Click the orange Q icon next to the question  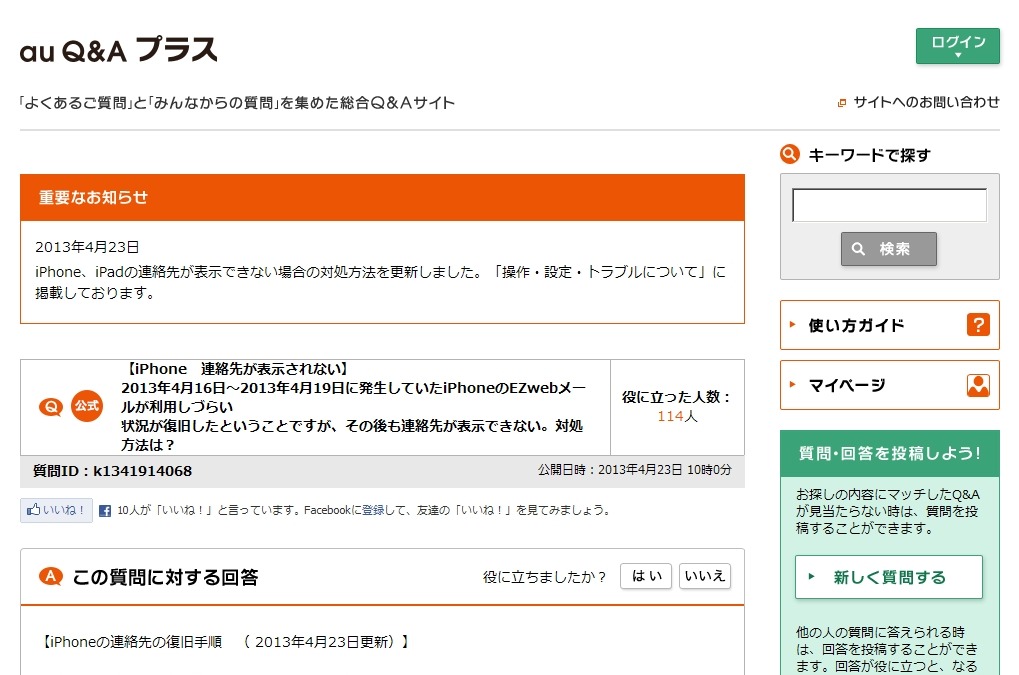50,407
